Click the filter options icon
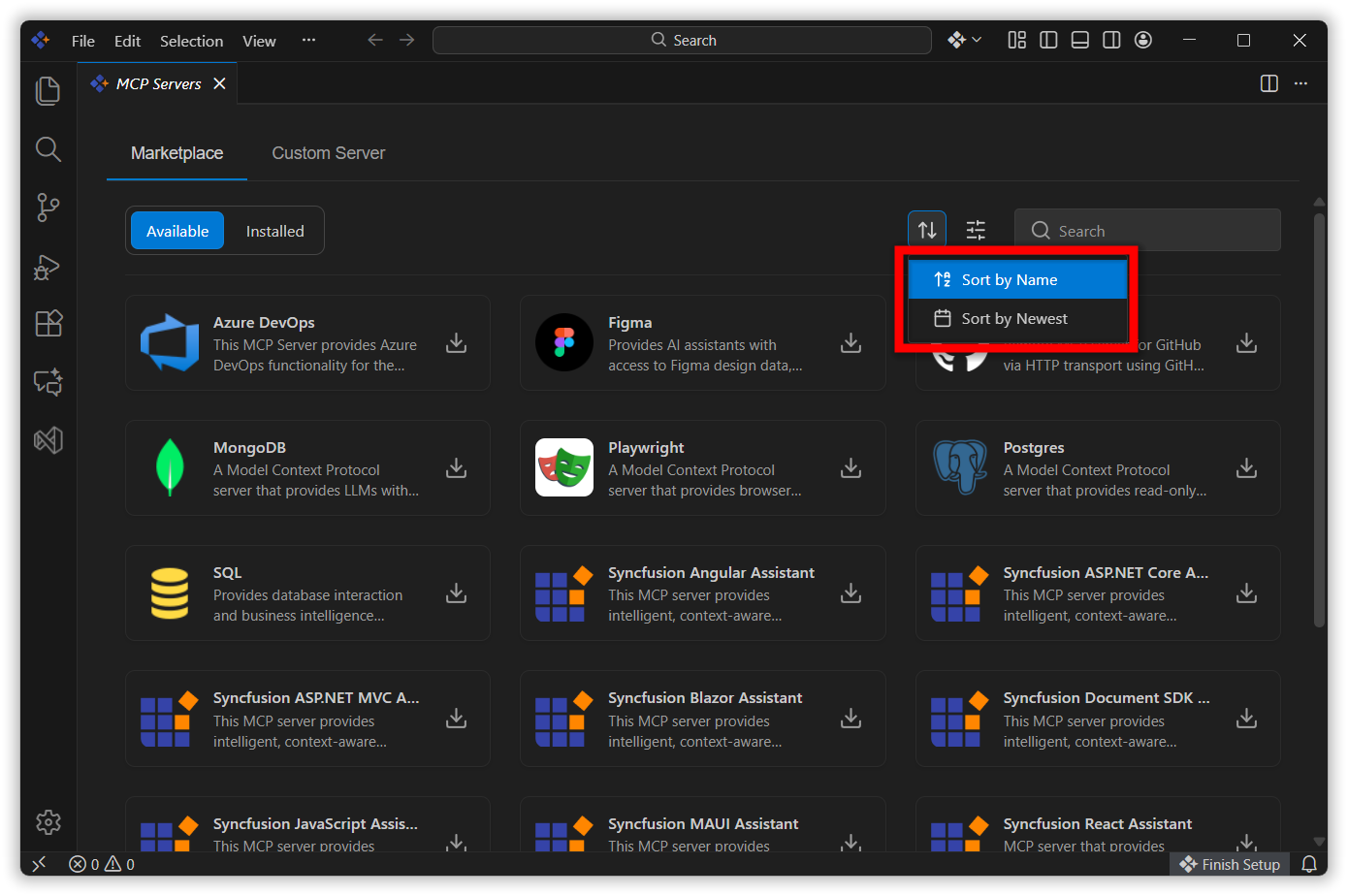Viewport: 1348px width, 896px height. [x=976, y=230]
